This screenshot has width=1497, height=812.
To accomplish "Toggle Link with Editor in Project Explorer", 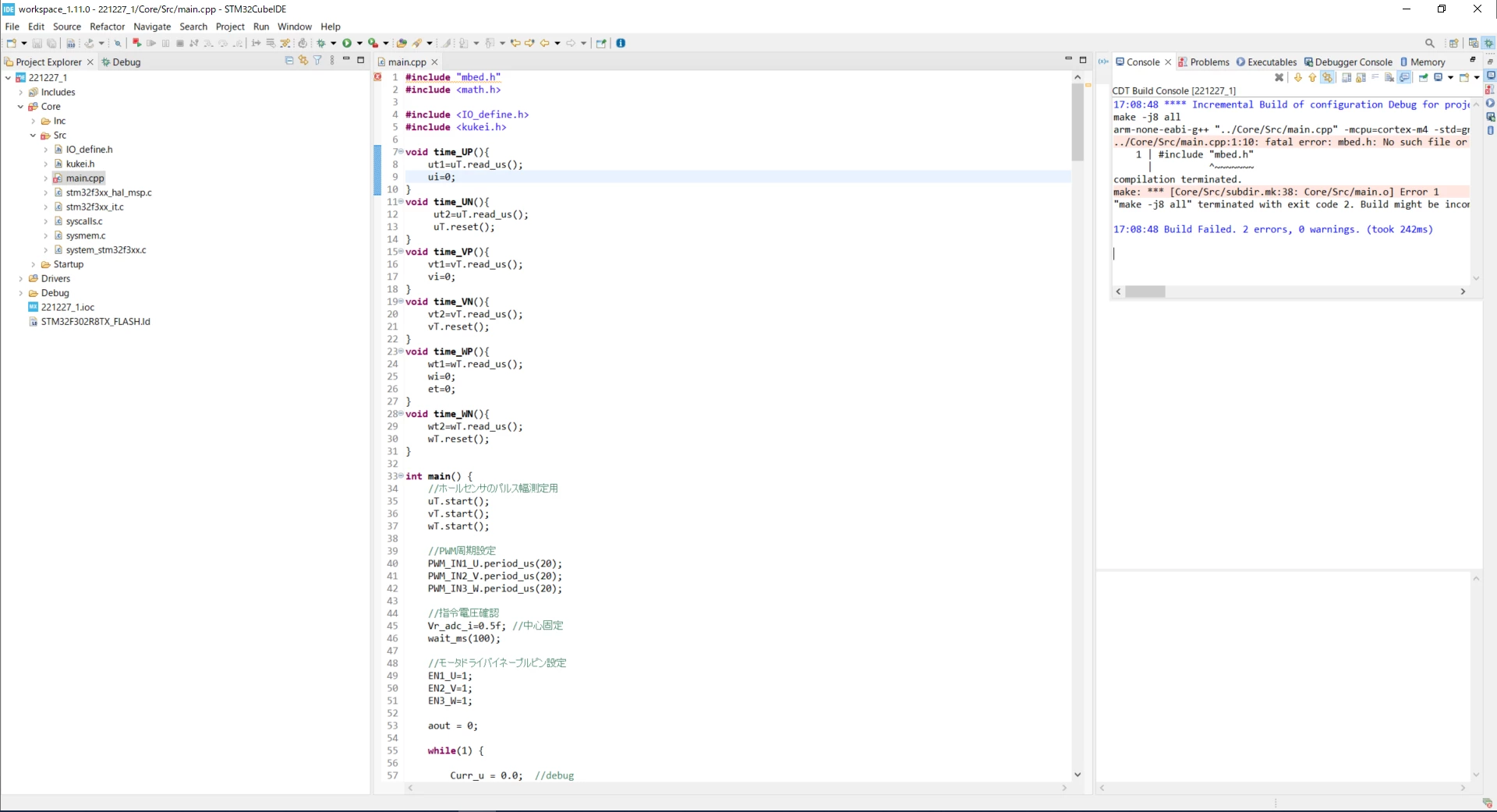I will click(x=303, y=61).
